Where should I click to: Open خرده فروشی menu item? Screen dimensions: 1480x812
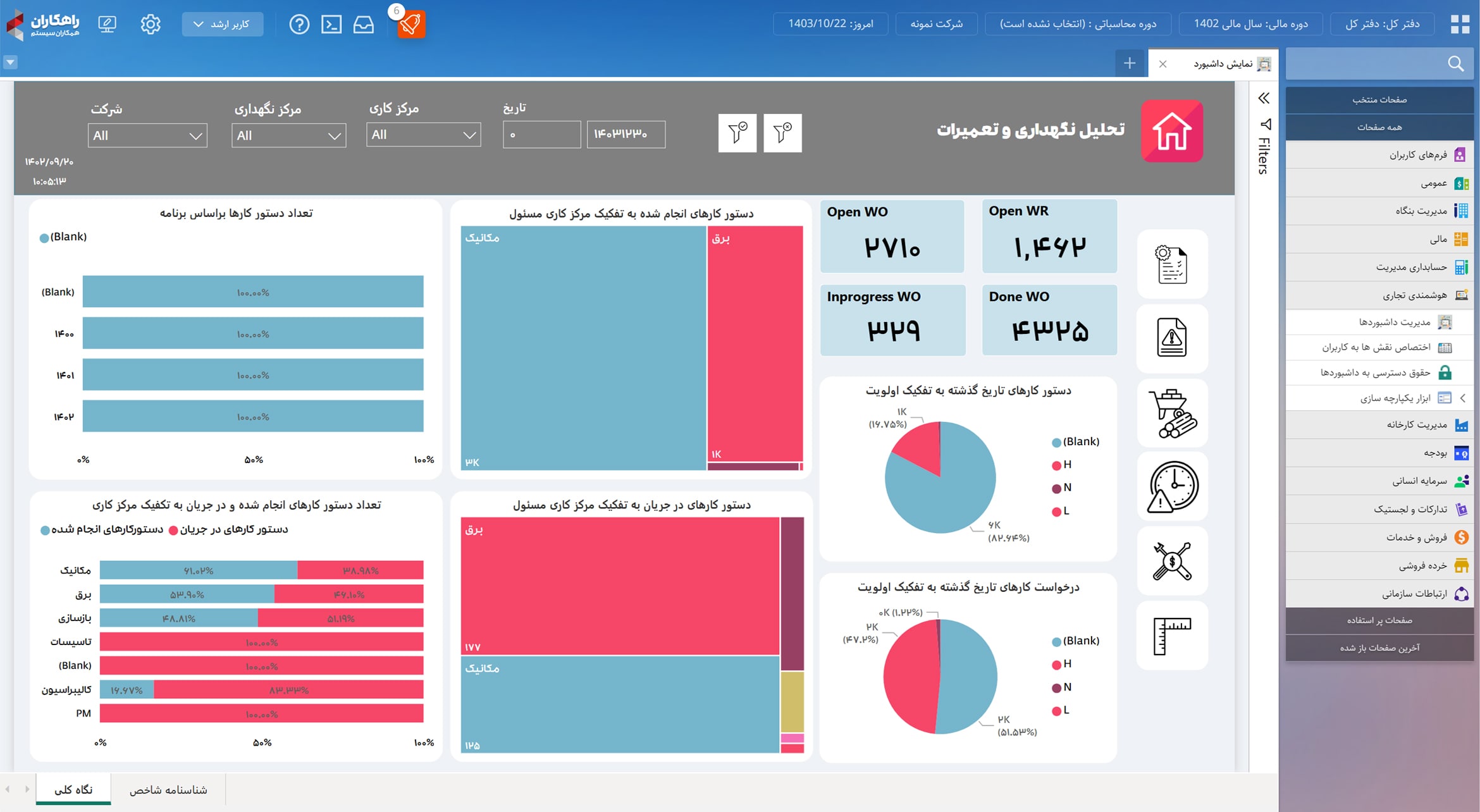click(1379, 565)
